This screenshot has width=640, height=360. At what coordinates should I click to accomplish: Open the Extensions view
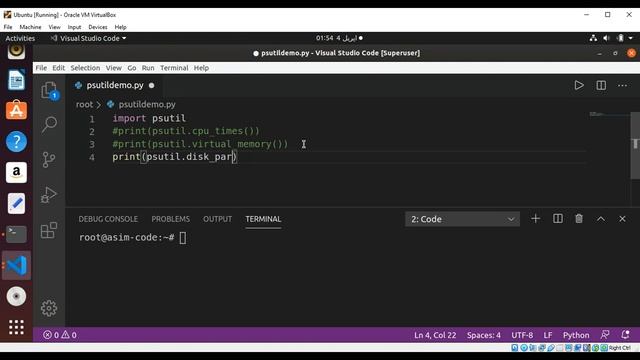pyautogui.click(x=49, y=230)
